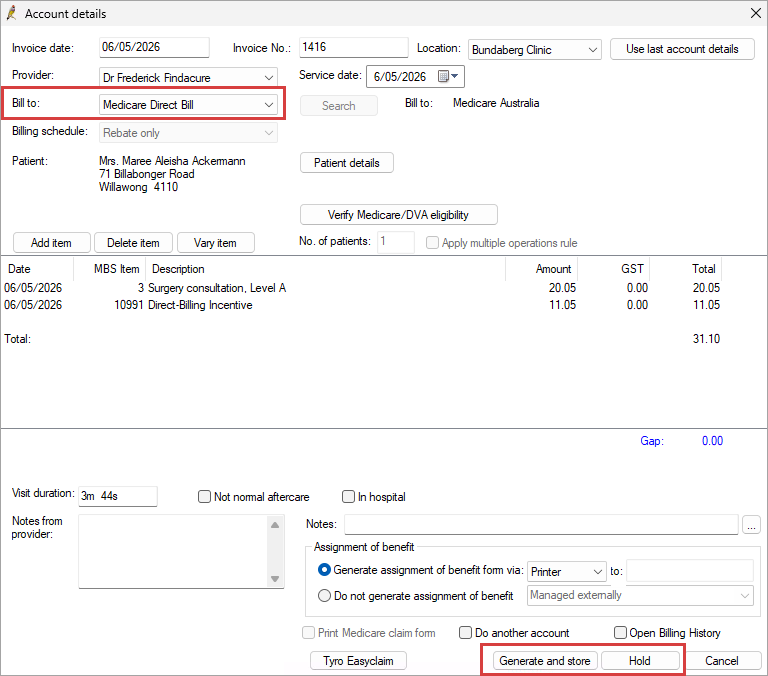Viewport: 768px width, 676px height.
Task: Click the Invoice date field
Action: 154,47
